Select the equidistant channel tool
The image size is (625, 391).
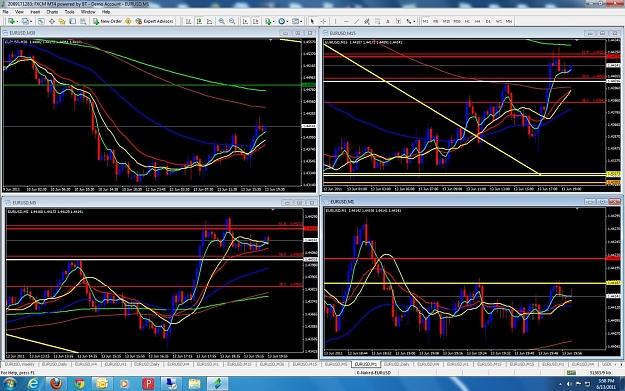pos(367,21)
